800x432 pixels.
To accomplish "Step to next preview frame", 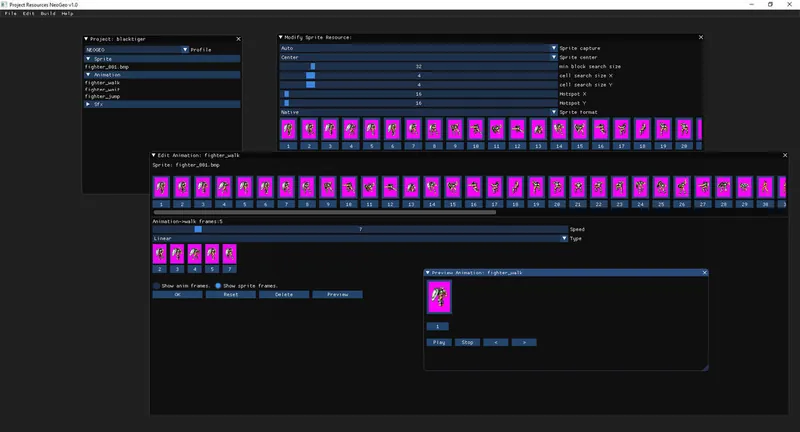I will [524, 342].
